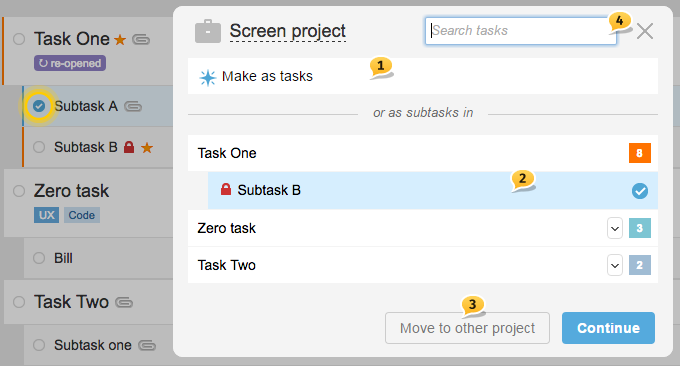Choose Zero task as parent task

(x=423, y=228)
